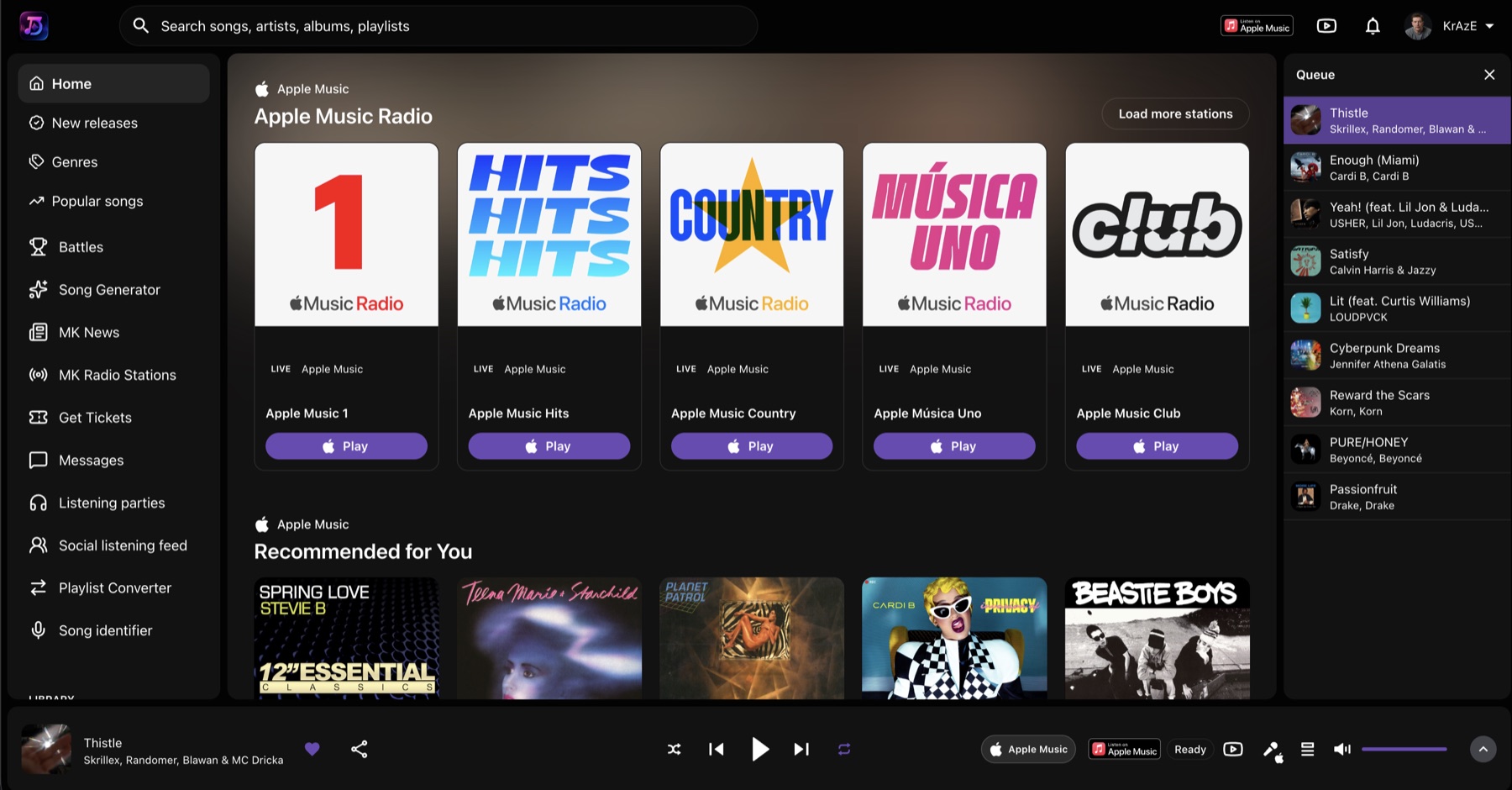Open the Club radio station artwork
This screenshot has height=790, width=1512.
1158,234
